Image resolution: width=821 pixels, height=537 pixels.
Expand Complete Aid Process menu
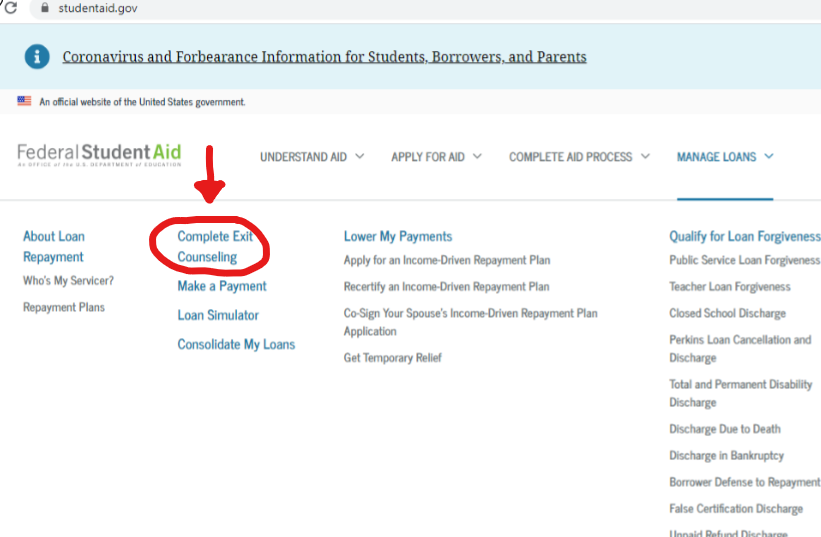click(x=579, y=157)
